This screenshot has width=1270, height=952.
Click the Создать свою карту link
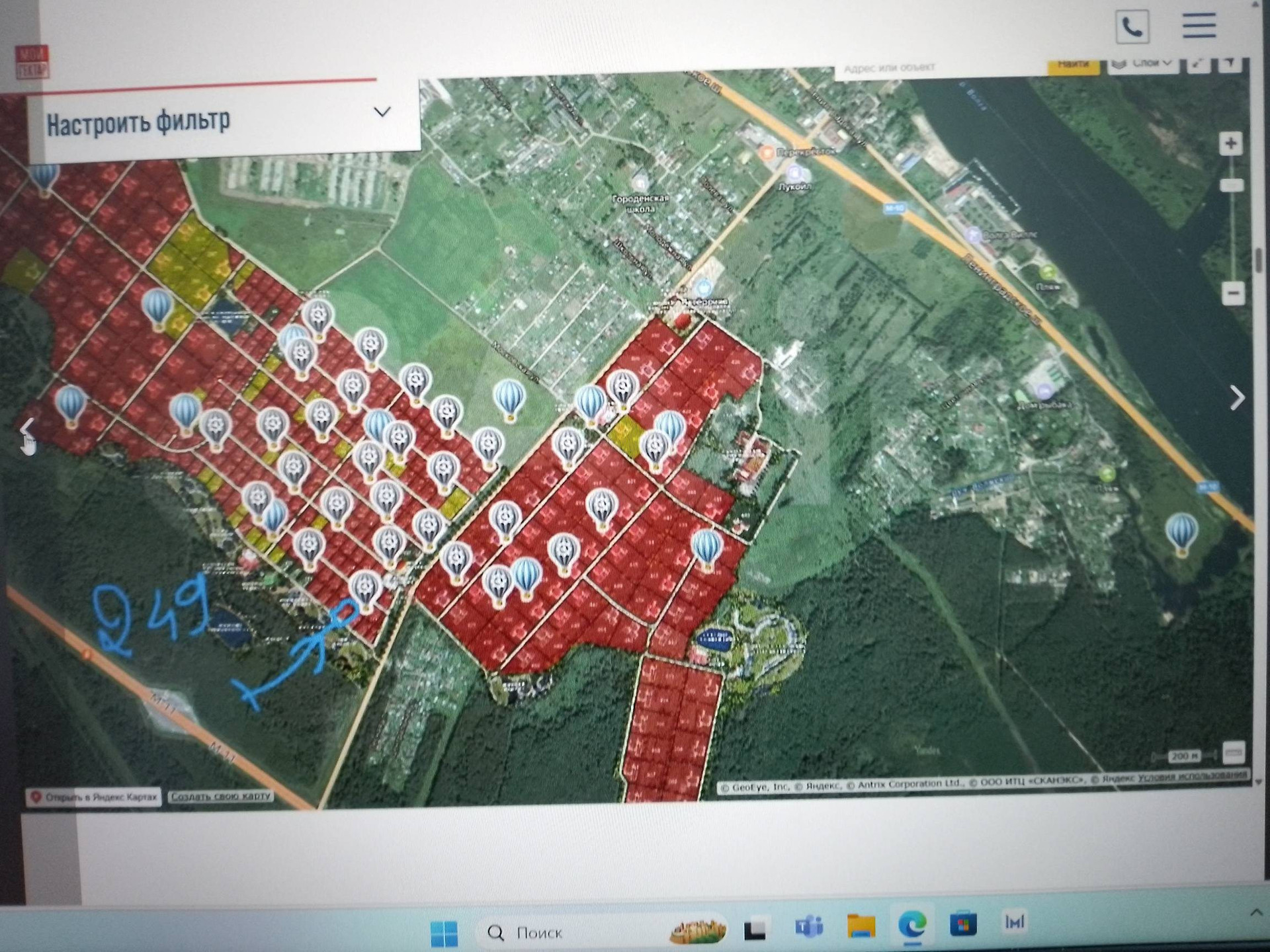click(x=221, y=796)
